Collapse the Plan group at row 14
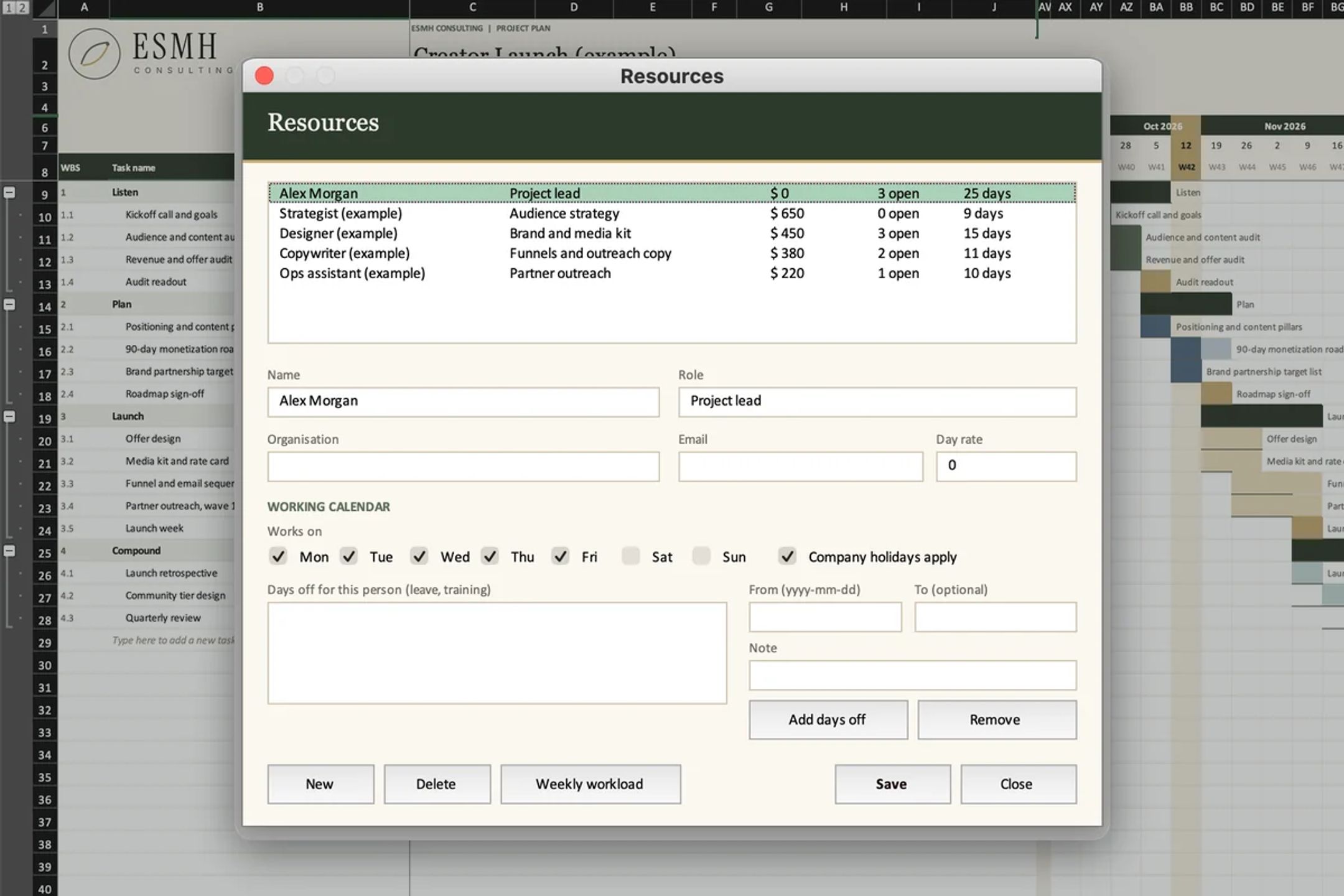Viewport: 1344px width, 896px height. 9,304
